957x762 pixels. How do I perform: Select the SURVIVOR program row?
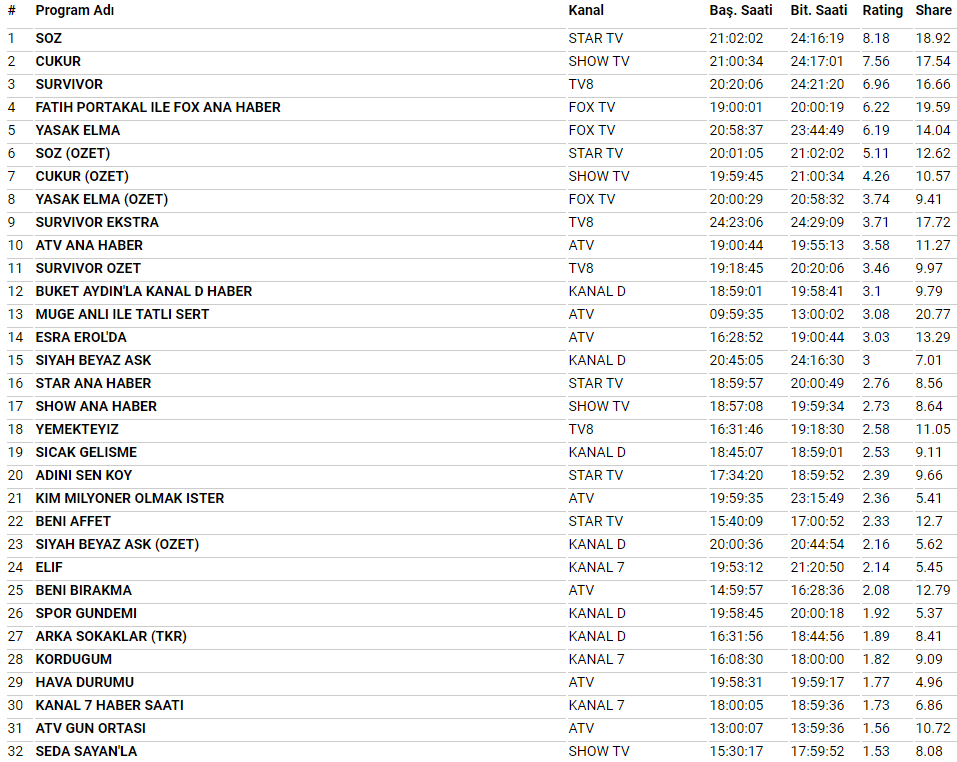click(x=69, y=84)
